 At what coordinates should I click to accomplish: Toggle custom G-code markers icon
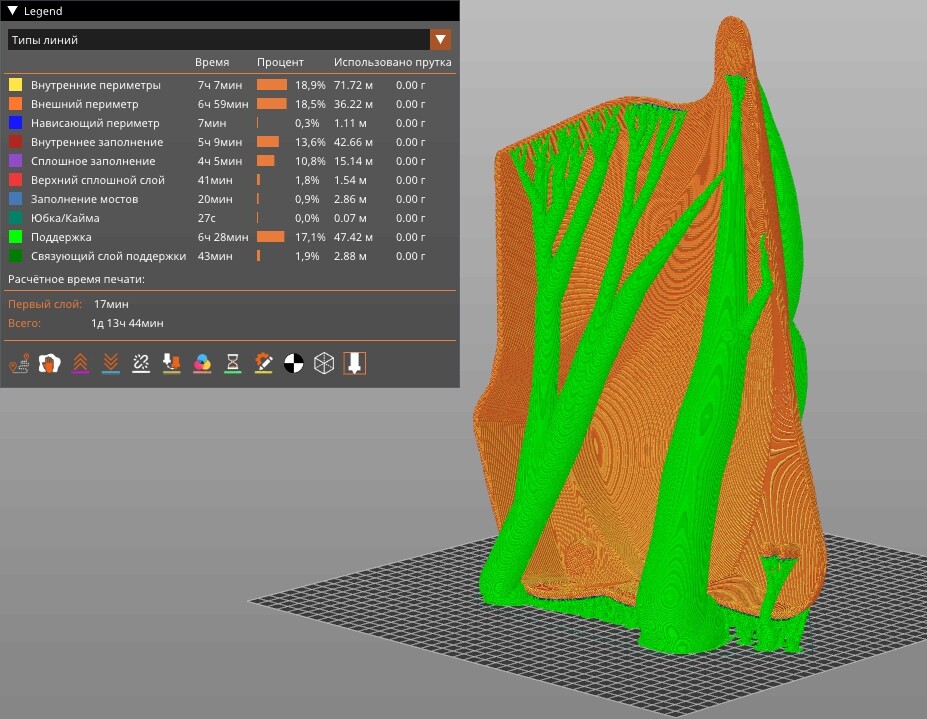264,363
